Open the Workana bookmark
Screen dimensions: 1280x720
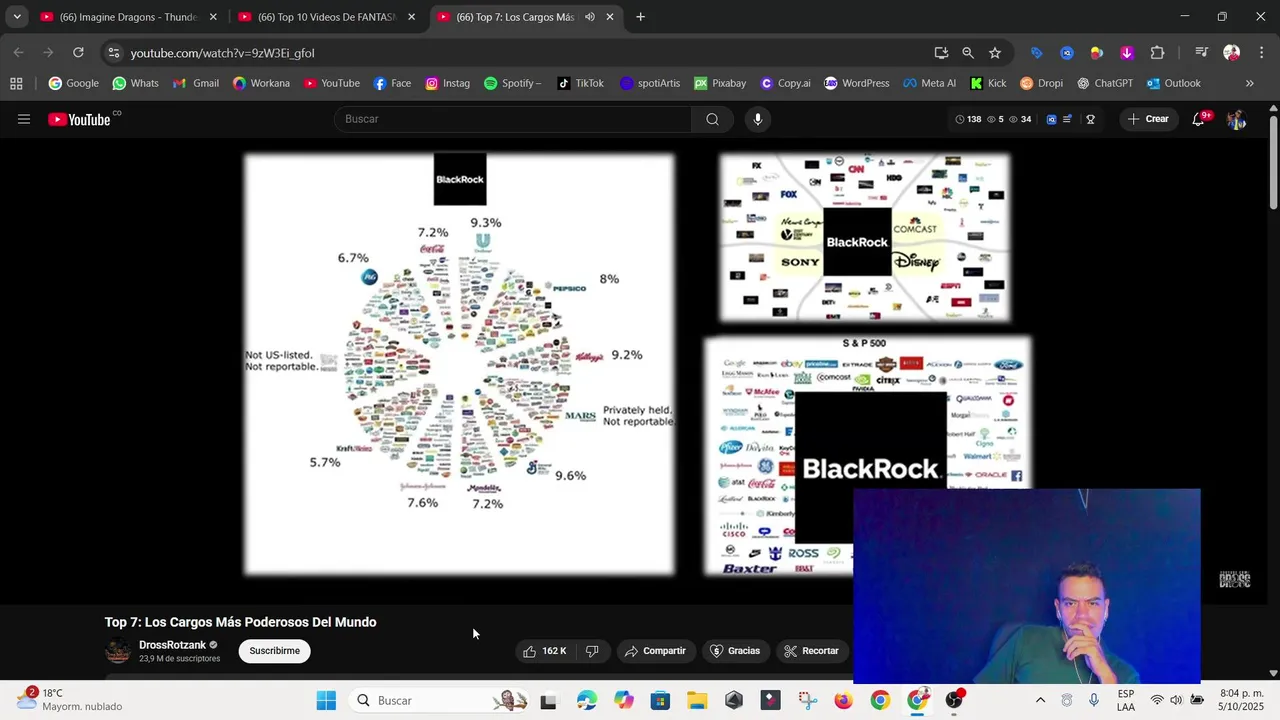pos(261,83)
